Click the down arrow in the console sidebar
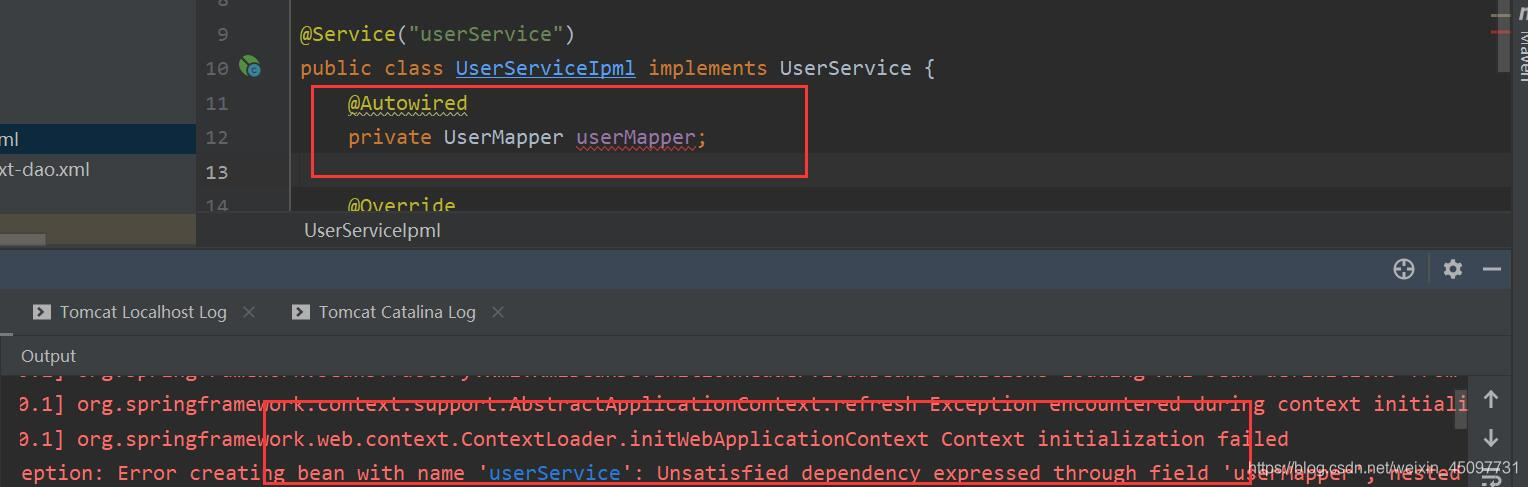The width and height of the screenshot is (1528, 487). click(1491, 438)
